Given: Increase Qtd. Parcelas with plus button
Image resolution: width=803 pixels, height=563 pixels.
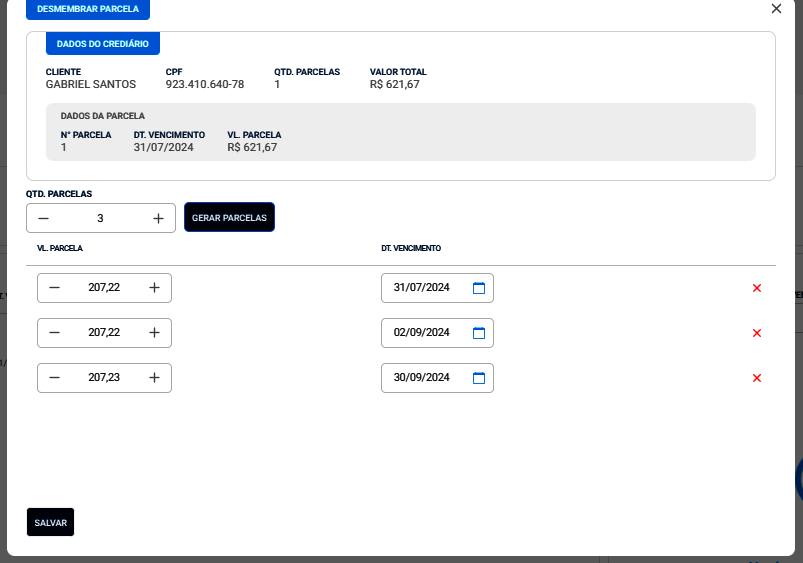Looking at the screenshot, I should click(158, 218).
